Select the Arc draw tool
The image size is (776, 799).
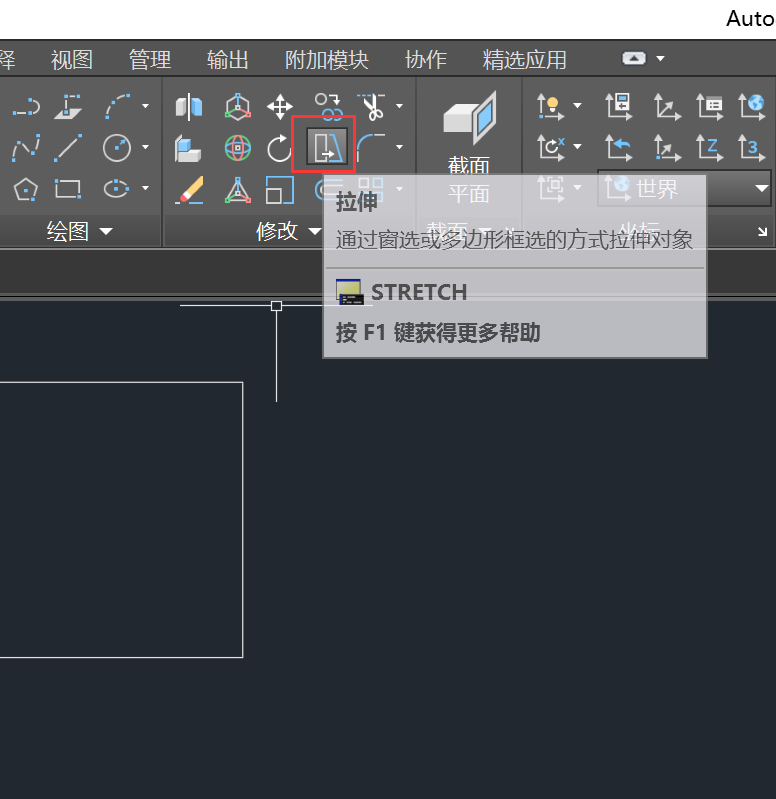click(117, 106)
